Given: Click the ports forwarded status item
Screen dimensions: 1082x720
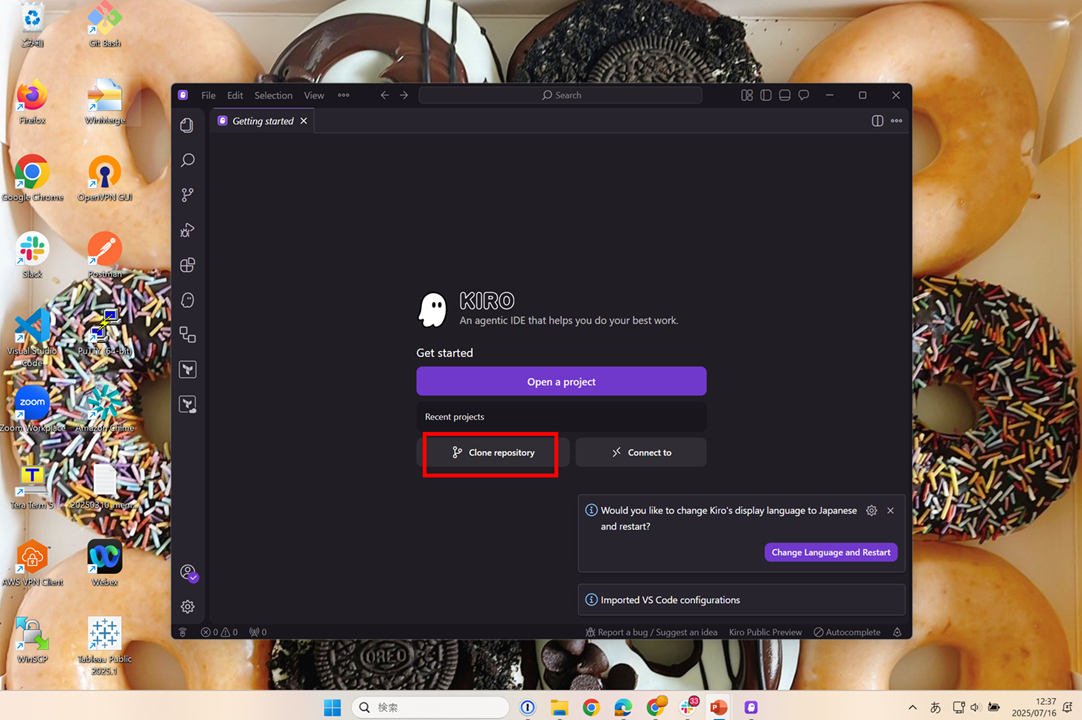Looking at the screenshot, I should coord(258,632).
